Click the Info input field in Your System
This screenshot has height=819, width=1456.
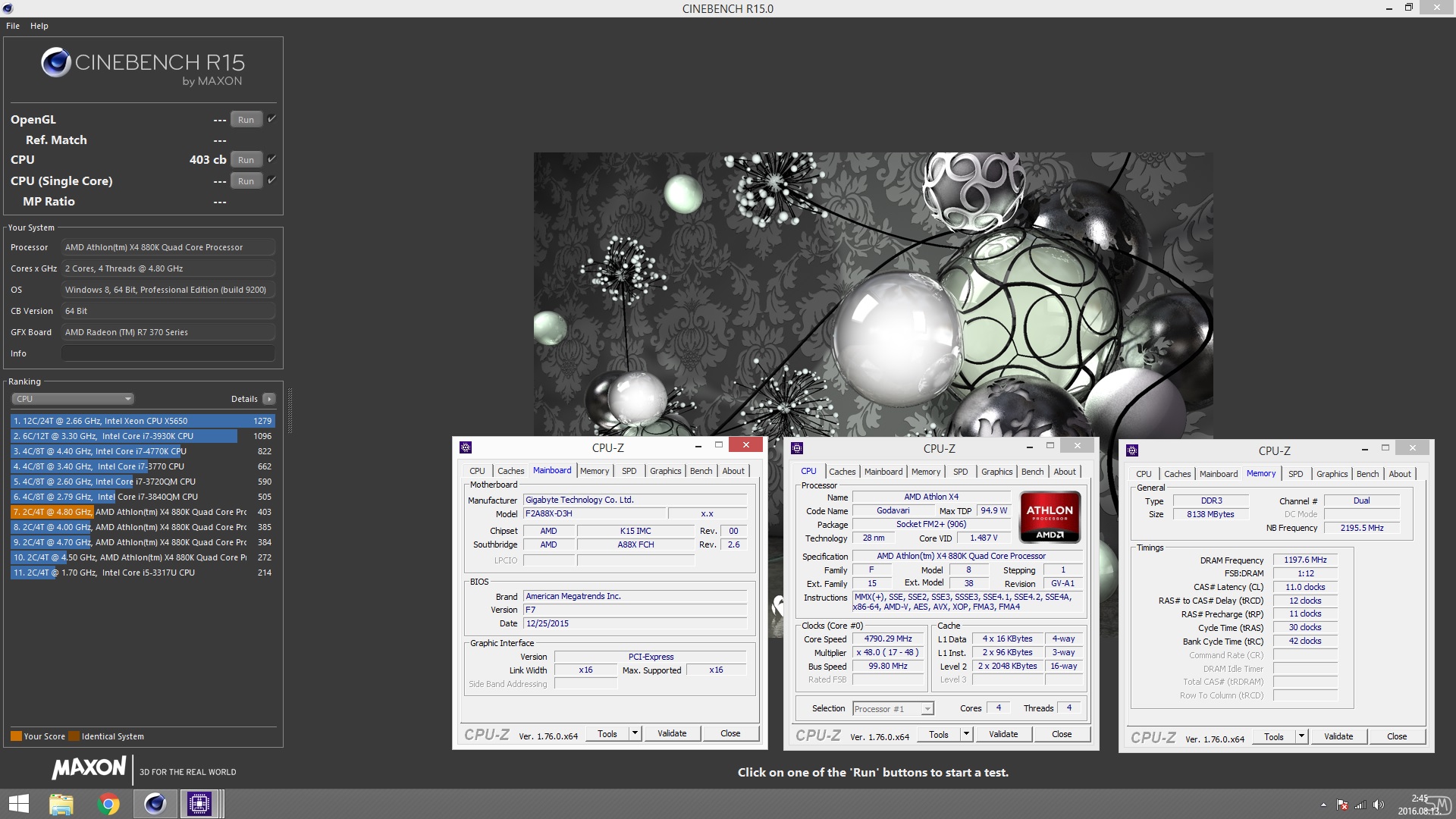[168, 353]
